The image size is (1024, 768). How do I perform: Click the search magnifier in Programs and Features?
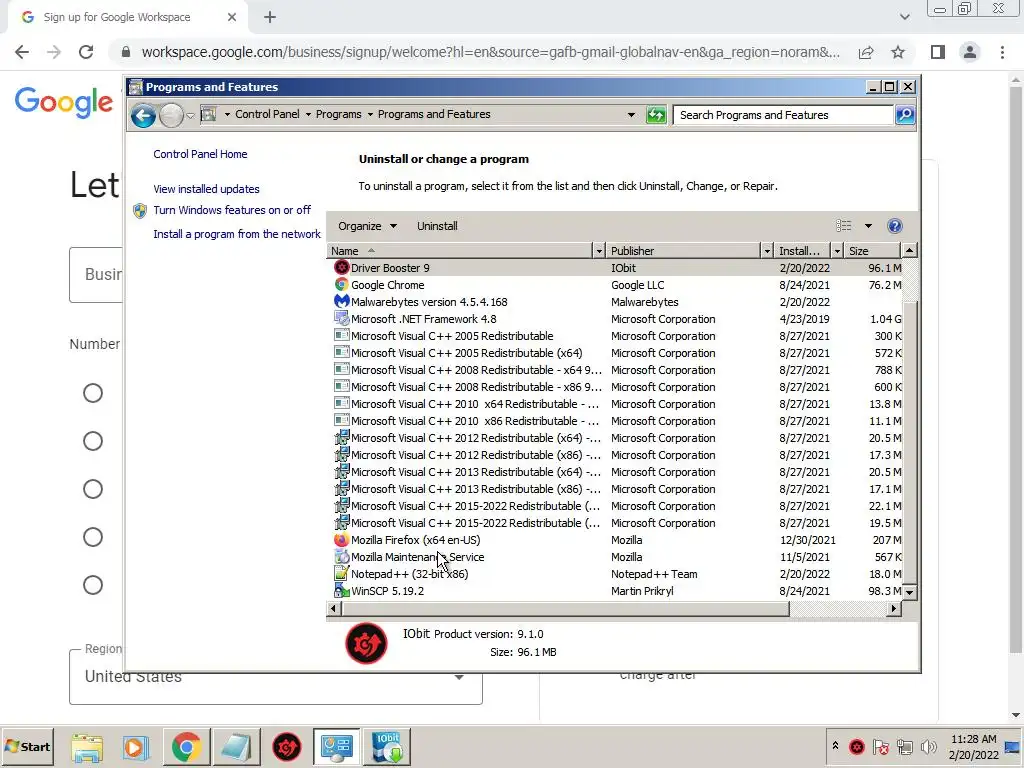click(904, 115)
